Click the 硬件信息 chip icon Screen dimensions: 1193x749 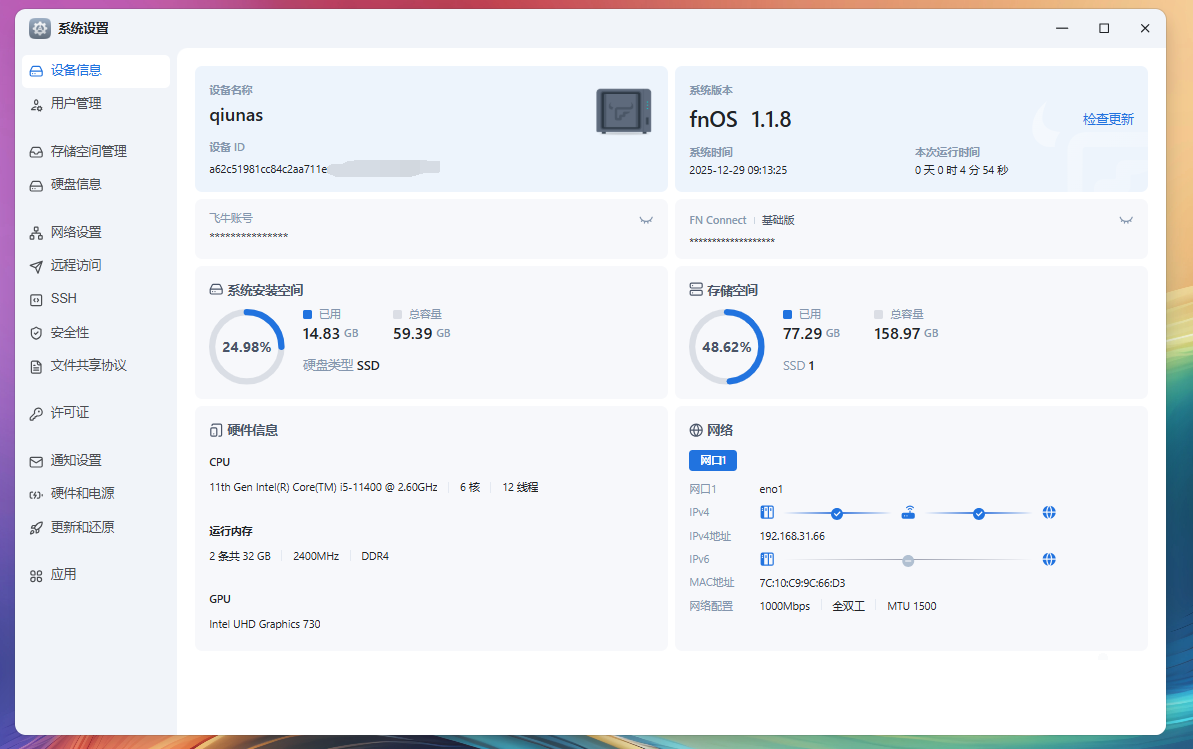point(216,430)
